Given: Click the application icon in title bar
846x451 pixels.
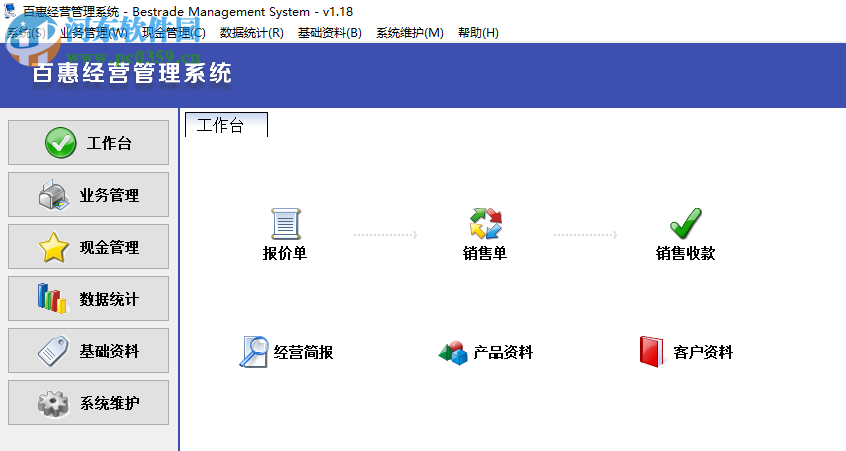Looking at the screenshot, I should pos(10,11).
